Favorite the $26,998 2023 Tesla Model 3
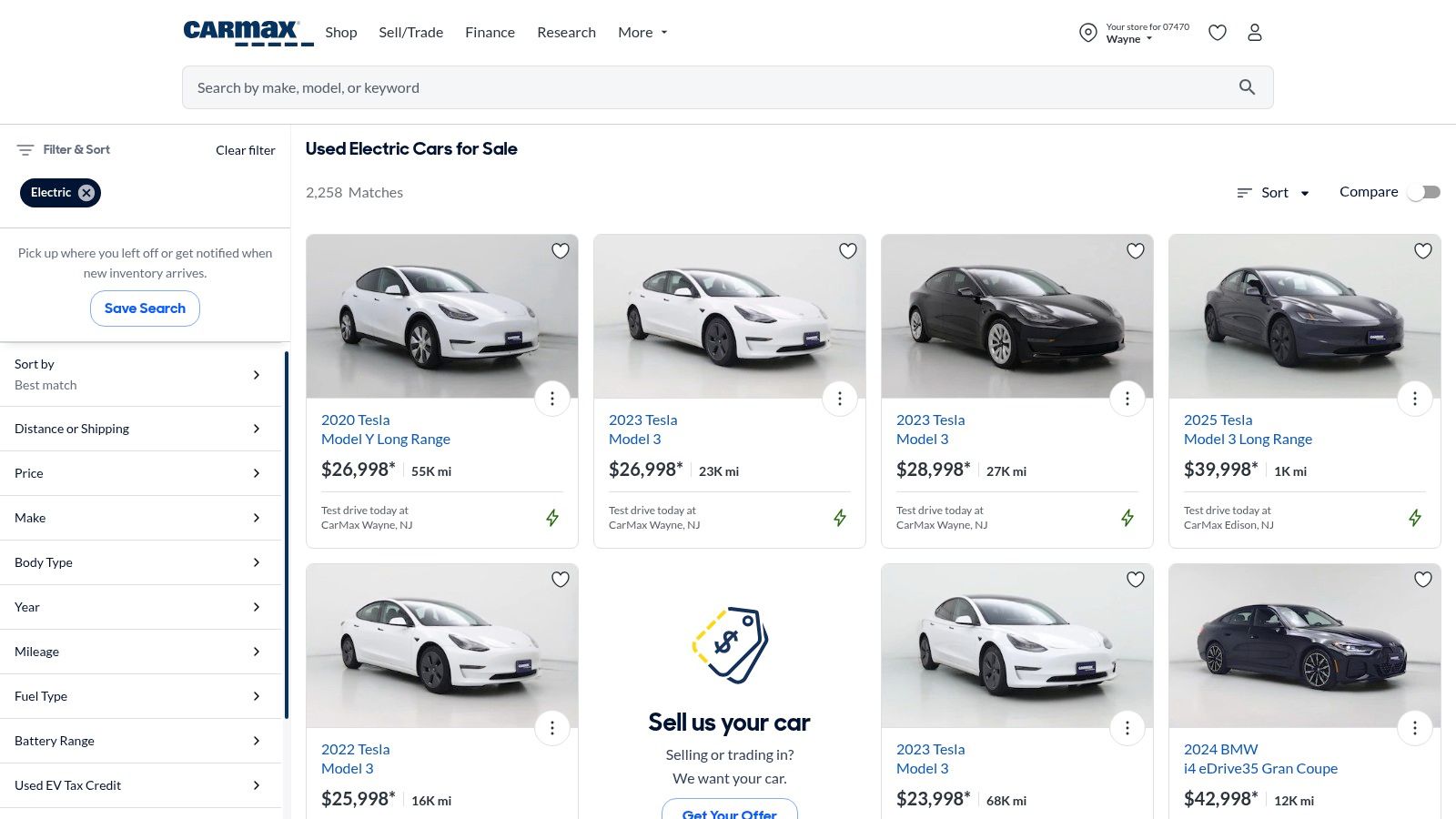The image size is (1456, 819). (848, 251)
